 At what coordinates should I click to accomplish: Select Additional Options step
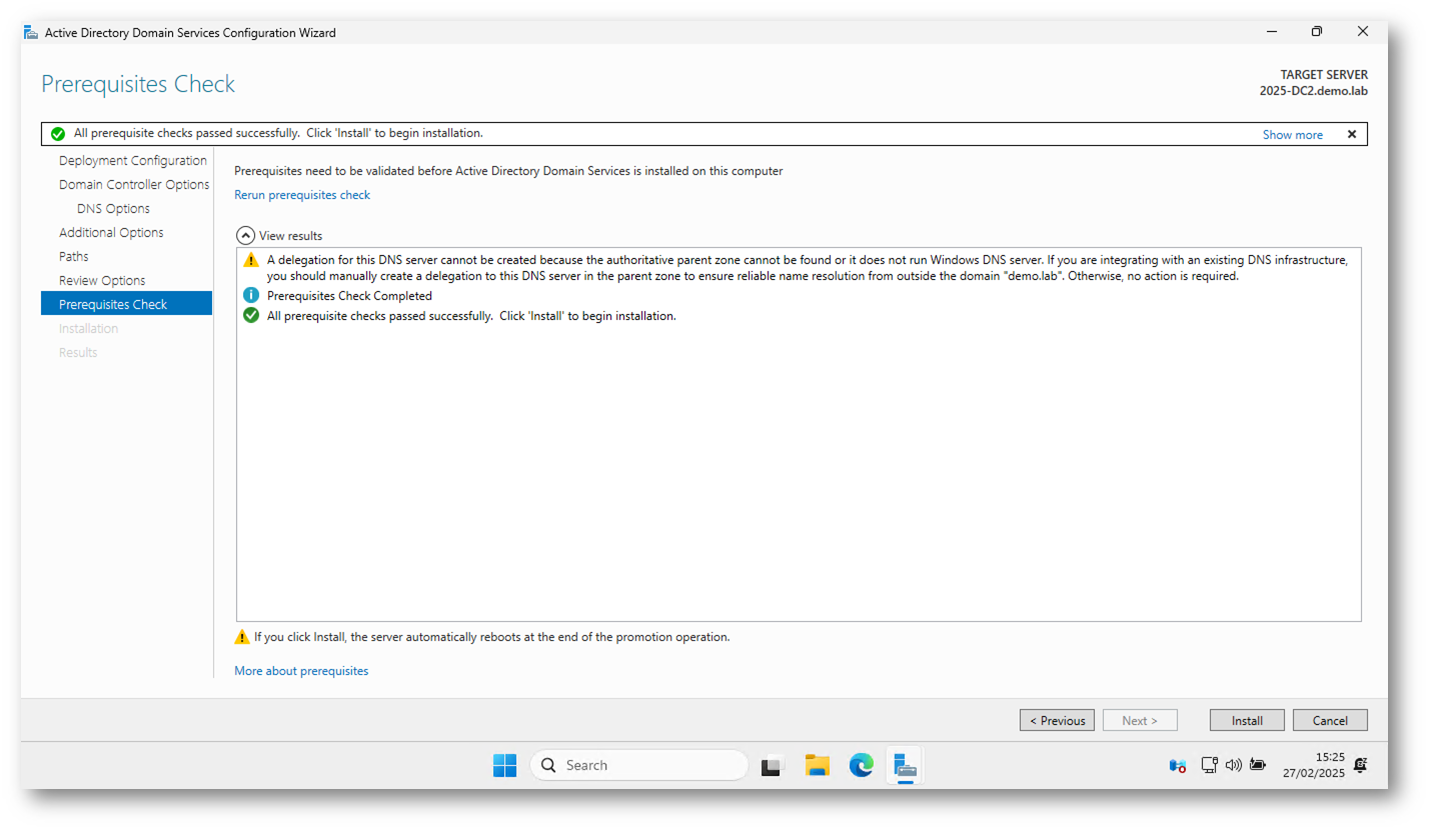click(111, 233)
